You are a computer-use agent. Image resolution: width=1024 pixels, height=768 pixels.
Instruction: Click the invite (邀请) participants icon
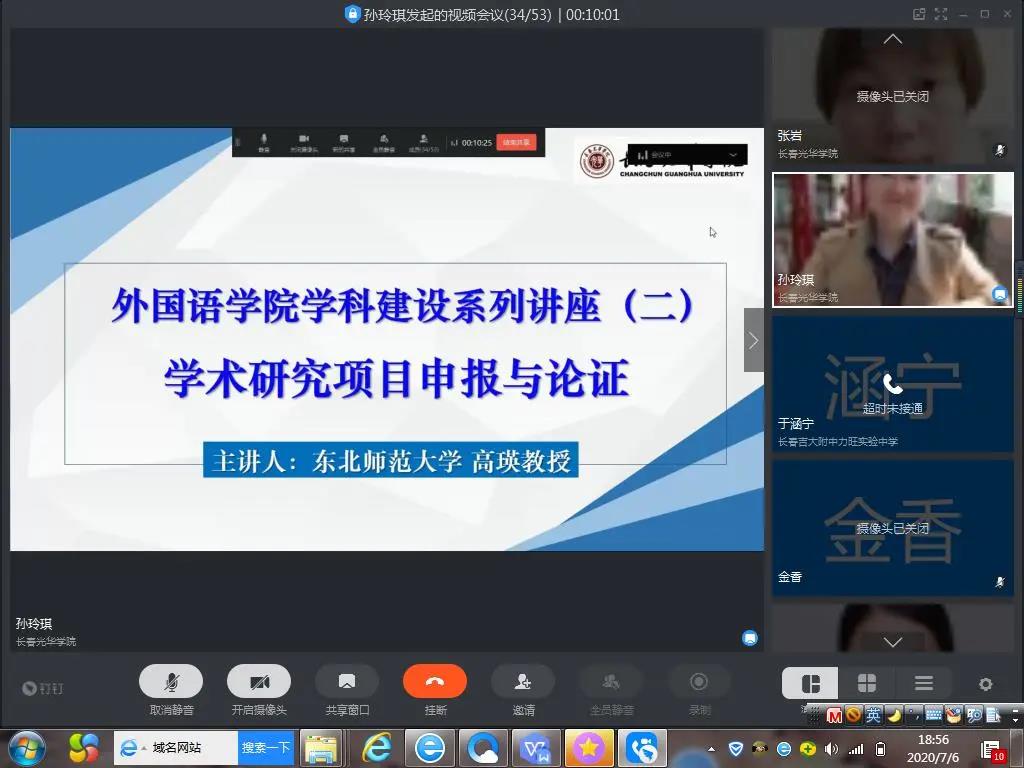coord(522,682)
